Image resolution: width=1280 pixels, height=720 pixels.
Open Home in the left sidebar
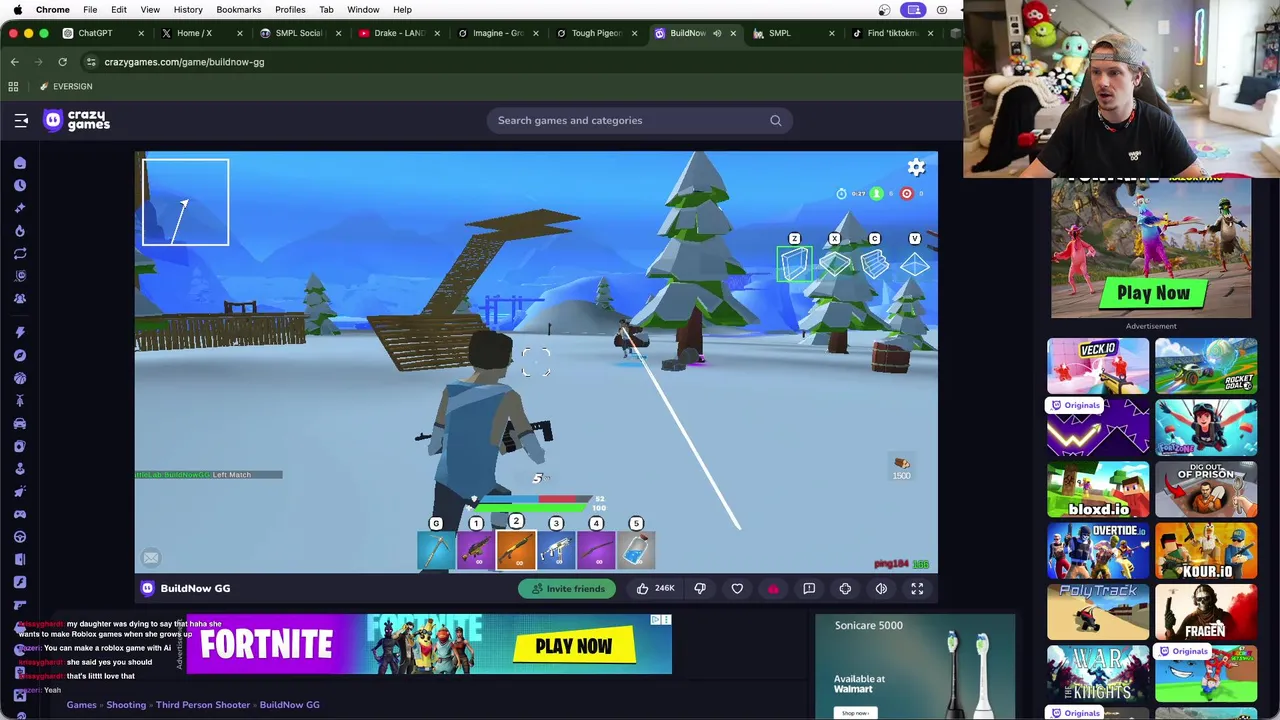click(19, 163)
